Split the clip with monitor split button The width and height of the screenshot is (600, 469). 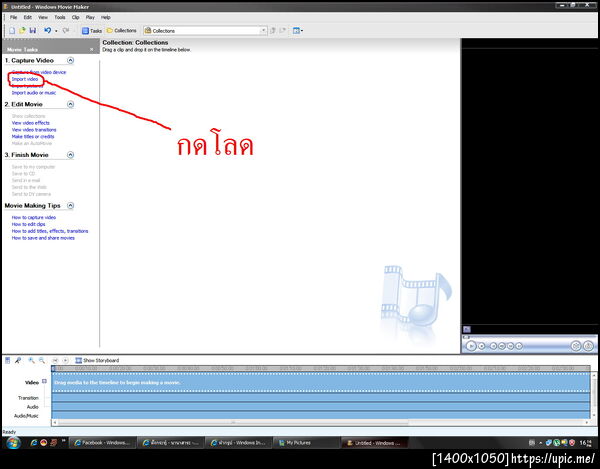click(x=576, y=346)
